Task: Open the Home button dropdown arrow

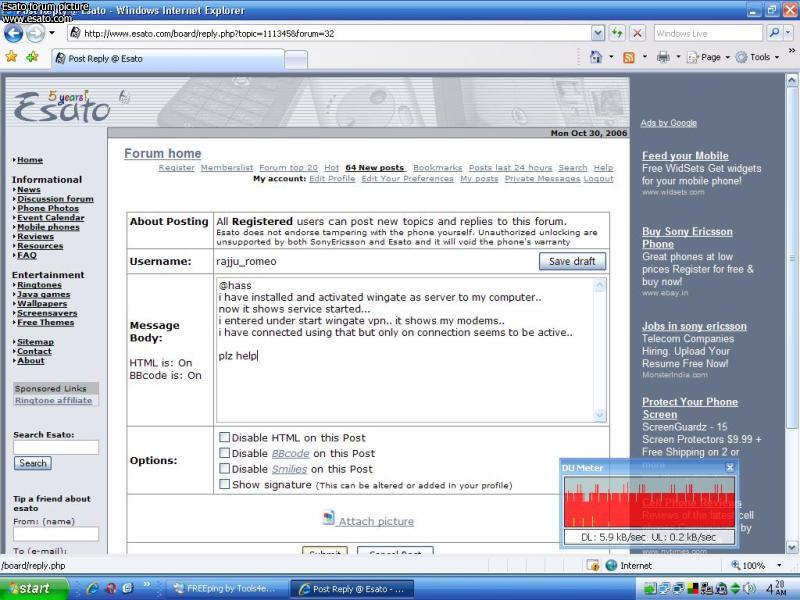Action: tap(611, 57)
